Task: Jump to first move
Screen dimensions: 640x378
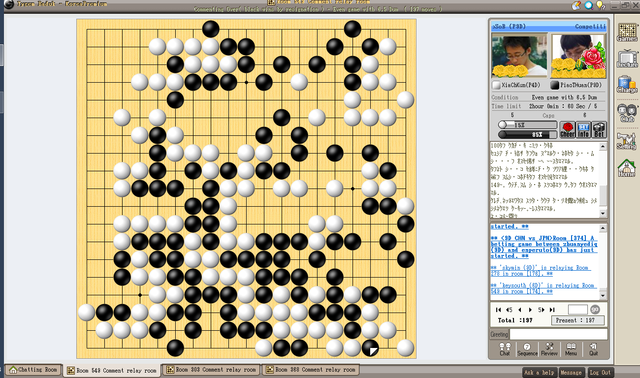Action: pyautogui.click(x=498, y=310)
